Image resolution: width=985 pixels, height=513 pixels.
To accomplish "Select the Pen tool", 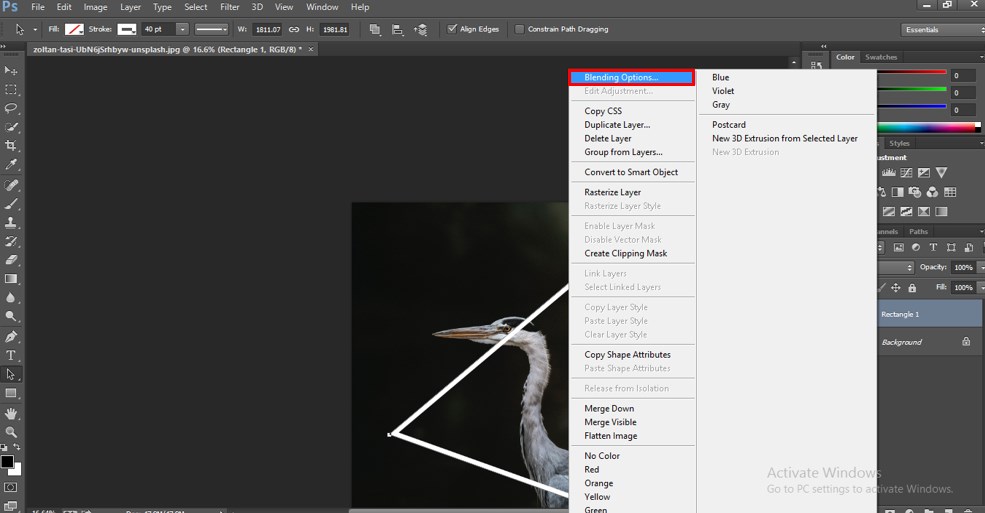I will coord(11,337).
